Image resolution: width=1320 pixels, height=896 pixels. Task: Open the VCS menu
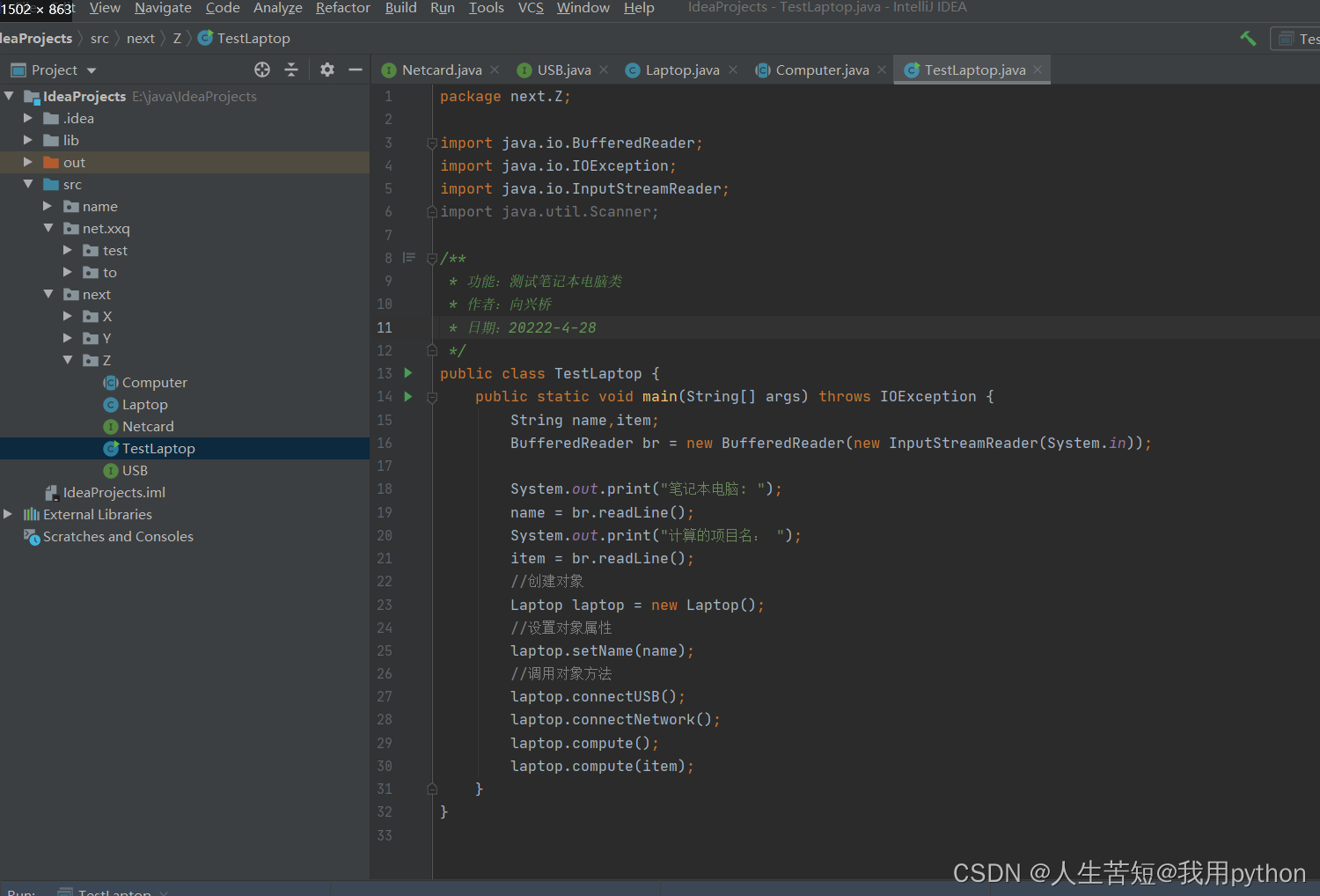pyautogui.click(x=531, y=8)
